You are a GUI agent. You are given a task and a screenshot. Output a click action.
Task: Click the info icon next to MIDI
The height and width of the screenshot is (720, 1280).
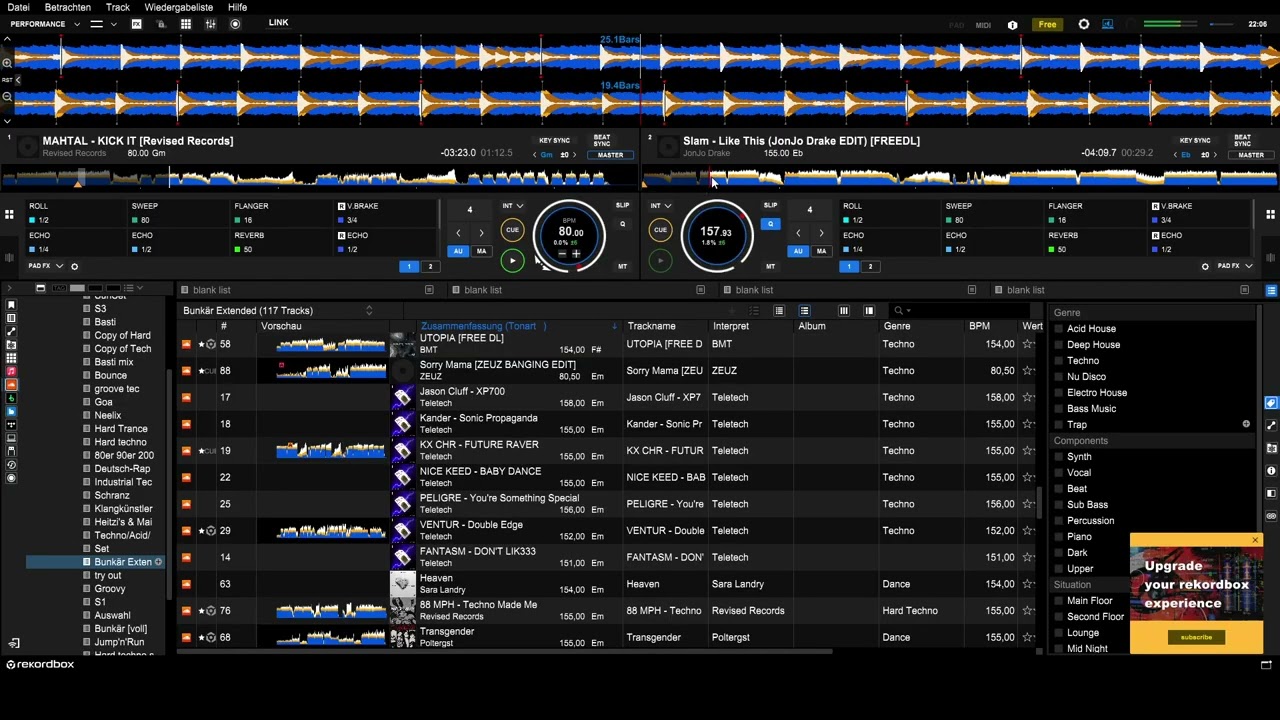pyautogui.click(x=1013, y=25)
